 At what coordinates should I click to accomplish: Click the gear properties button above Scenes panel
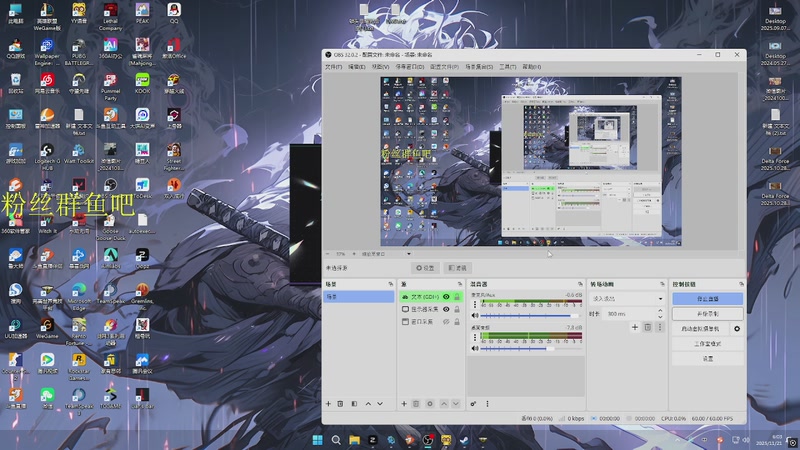click(x=425, y=268)
